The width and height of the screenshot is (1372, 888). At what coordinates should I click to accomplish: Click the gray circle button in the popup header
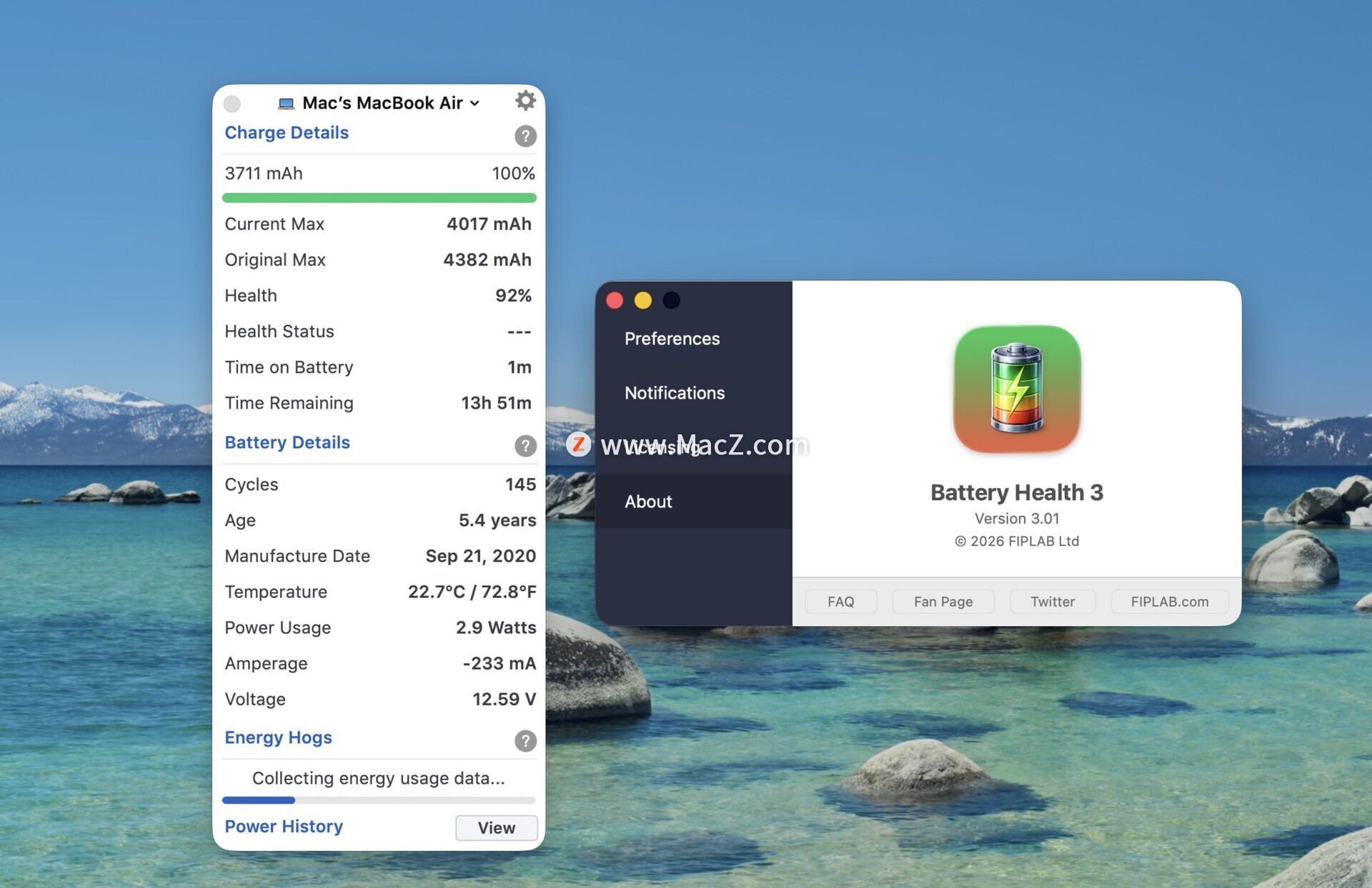[x=232, y=104]
